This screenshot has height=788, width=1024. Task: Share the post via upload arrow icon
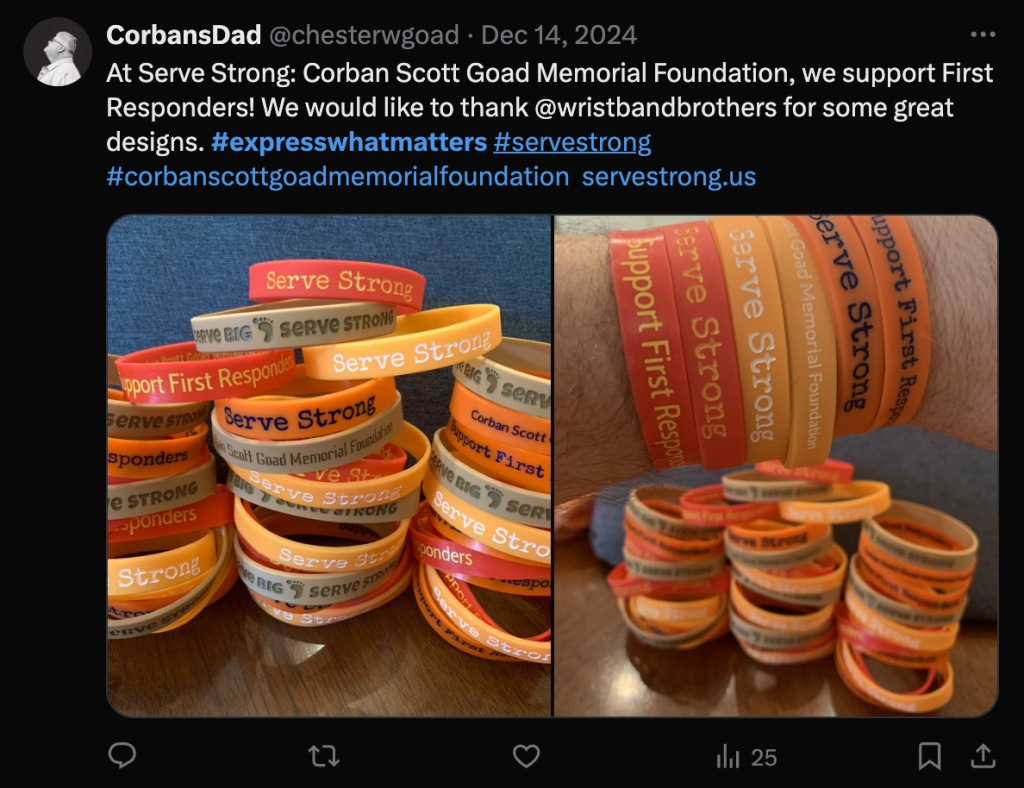point(983,756)
